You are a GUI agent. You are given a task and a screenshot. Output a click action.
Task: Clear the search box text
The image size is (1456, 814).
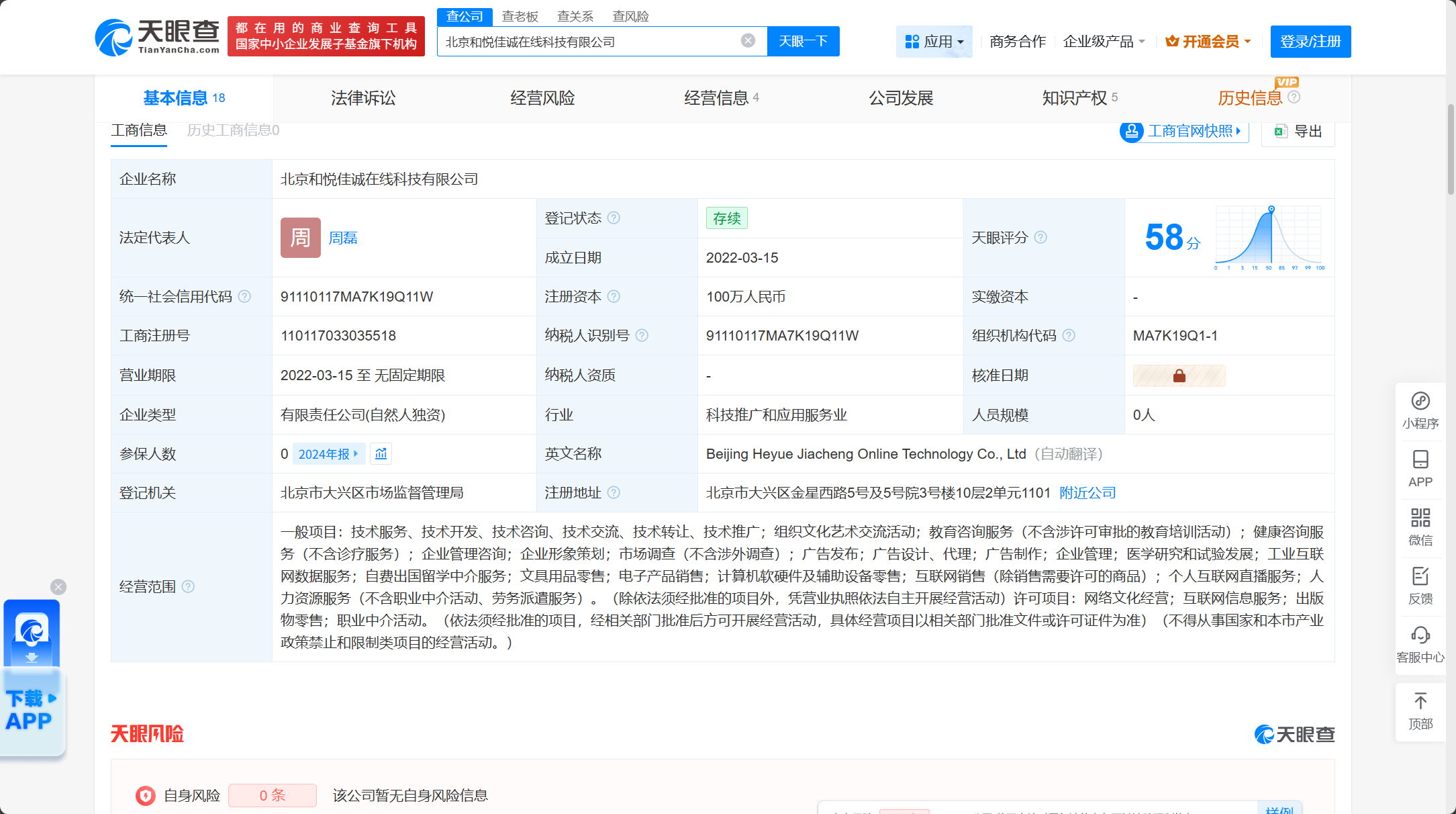[x=748, y=41]
